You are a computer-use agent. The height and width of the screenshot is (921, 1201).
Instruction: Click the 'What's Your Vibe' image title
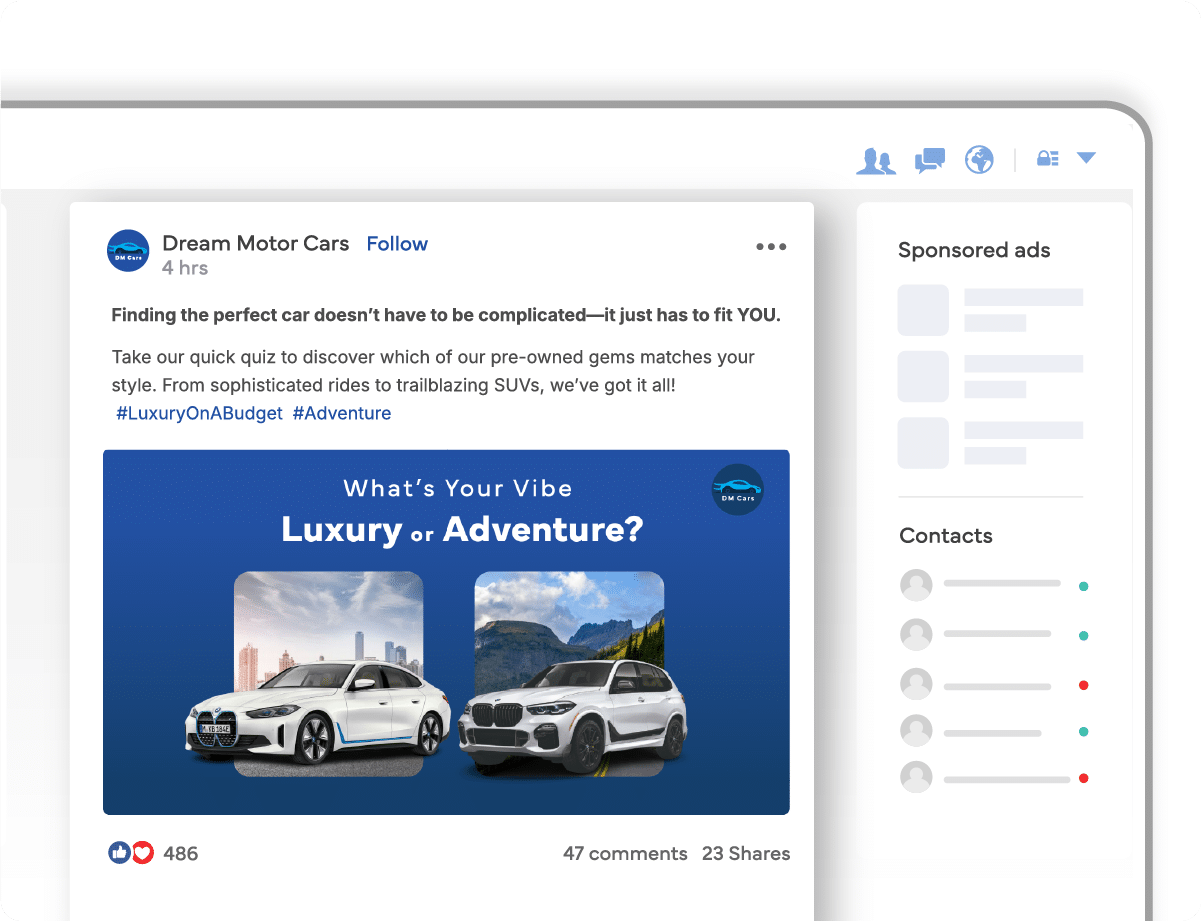click(458, 489)
